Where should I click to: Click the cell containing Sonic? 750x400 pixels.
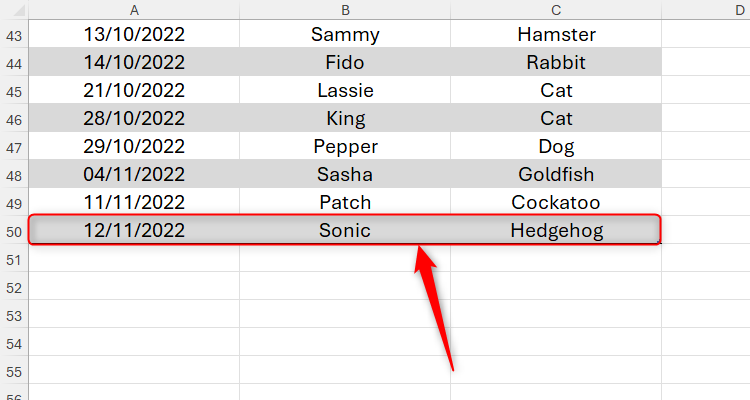pyautogui.click(x=345, y=230)
